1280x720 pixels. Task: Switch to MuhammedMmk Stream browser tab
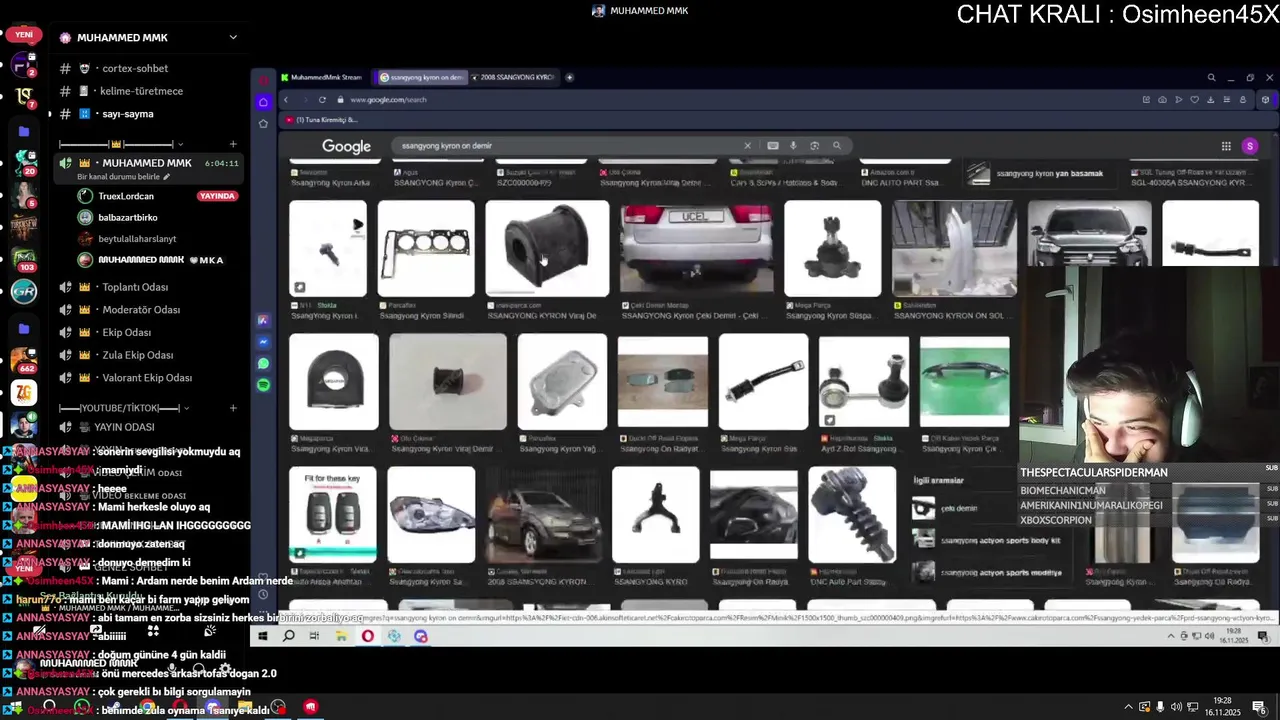pyautogui.click(x=321, y=77)
